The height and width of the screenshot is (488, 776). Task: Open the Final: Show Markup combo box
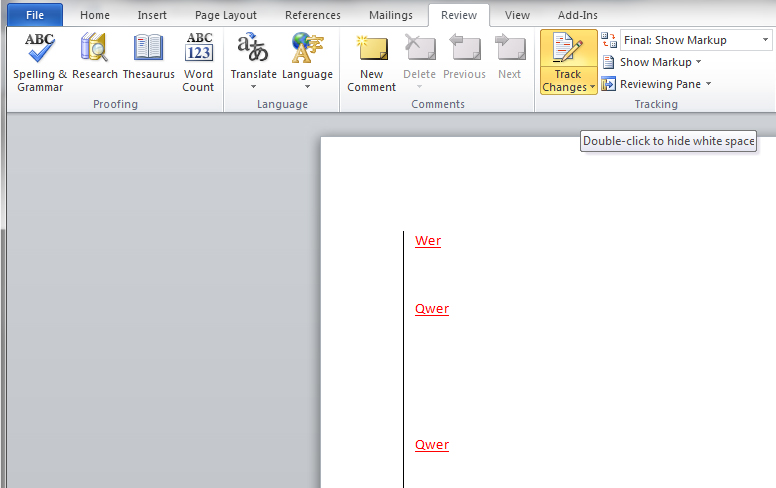pyautogui.click(x=696, y=40)
